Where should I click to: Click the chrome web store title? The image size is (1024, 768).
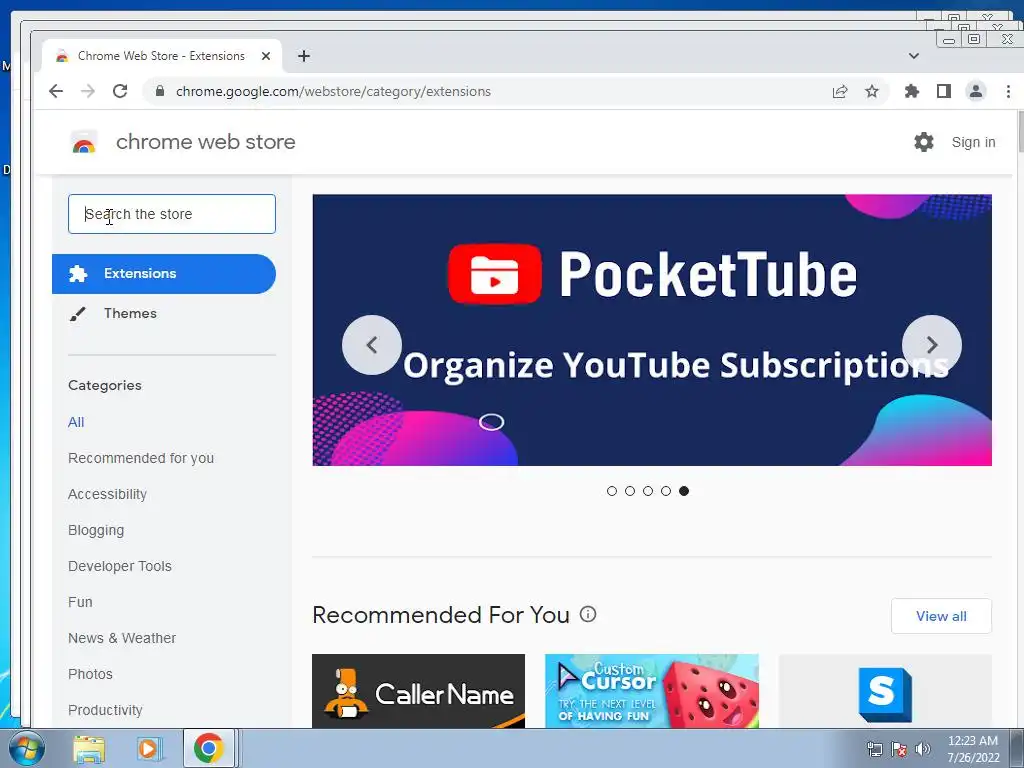coord(206,142)
